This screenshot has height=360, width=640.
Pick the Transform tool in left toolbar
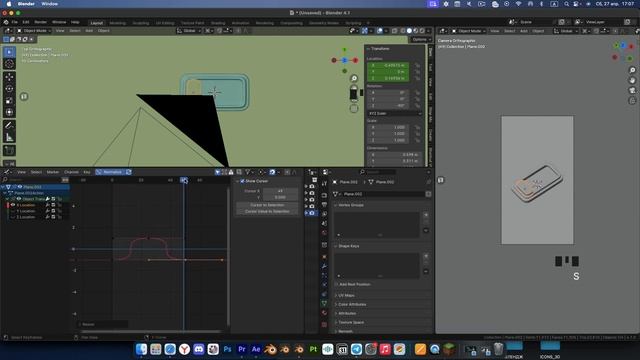tap(9, 112)
